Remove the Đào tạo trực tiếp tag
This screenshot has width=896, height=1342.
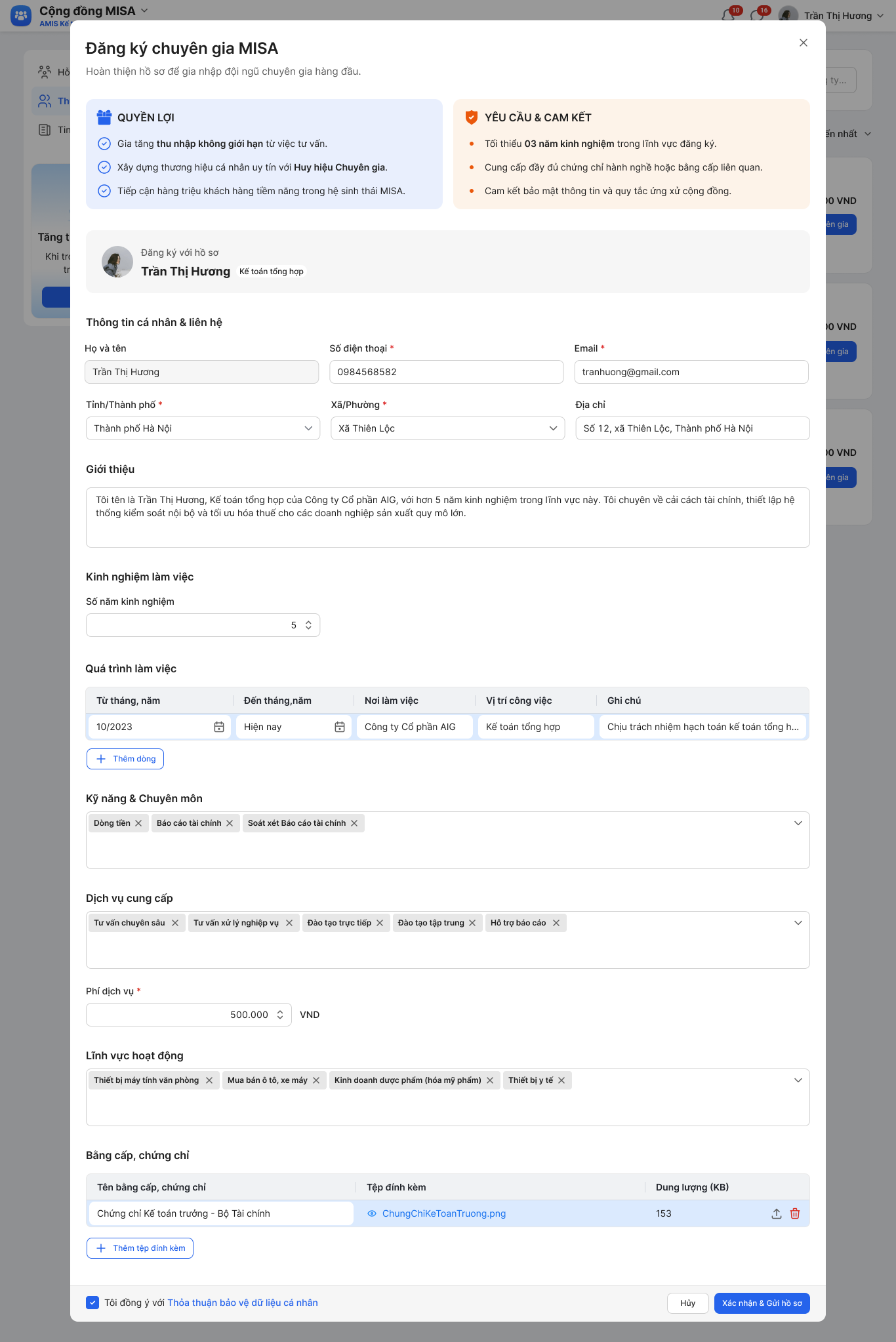(x=380, y=923)
